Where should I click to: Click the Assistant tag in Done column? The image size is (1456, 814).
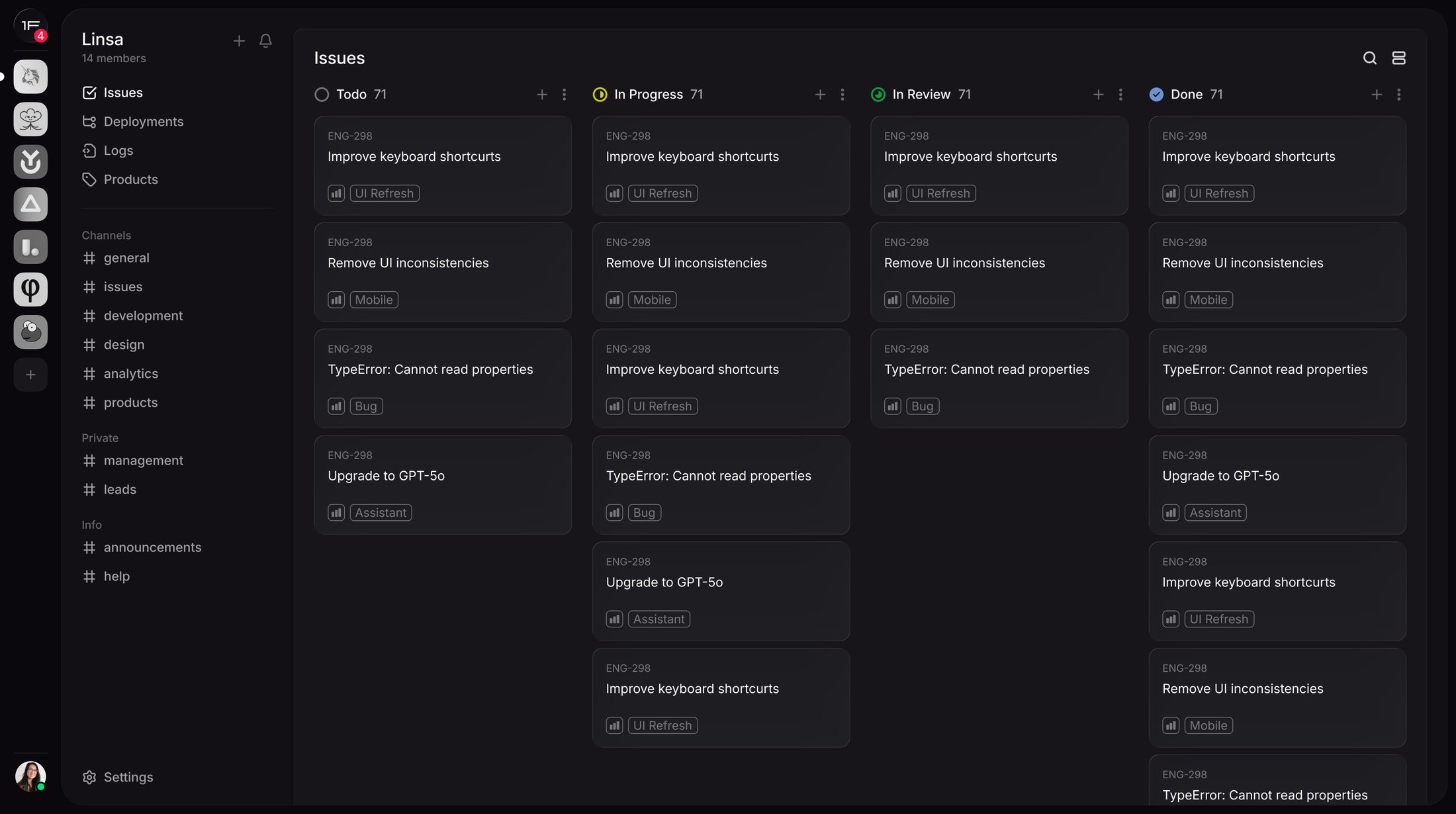tap(1216, 513)
